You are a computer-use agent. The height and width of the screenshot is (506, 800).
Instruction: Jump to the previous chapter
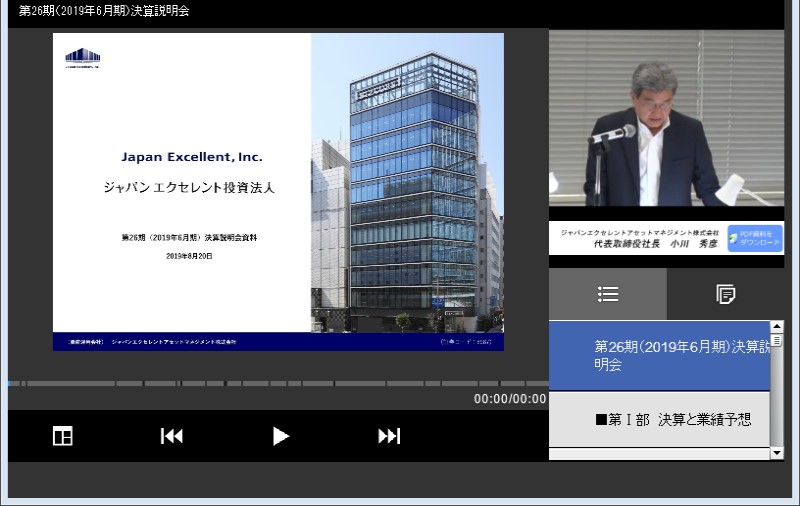171,436
